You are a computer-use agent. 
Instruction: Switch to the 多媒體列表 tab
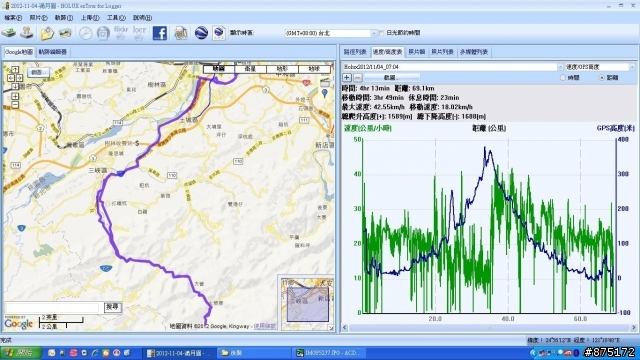tap(474, 52)
